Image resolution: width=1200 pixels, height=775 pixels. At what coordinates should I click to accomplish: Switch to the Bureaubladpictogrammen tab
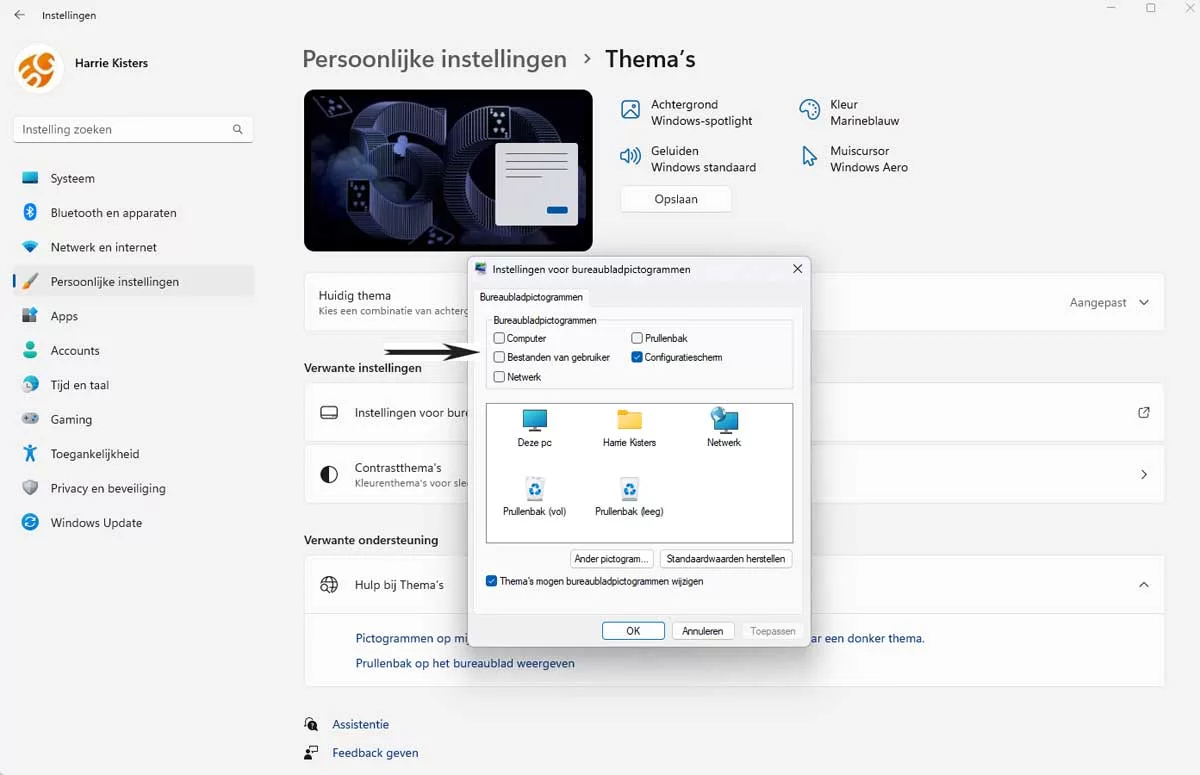click(x=531, y=297)
